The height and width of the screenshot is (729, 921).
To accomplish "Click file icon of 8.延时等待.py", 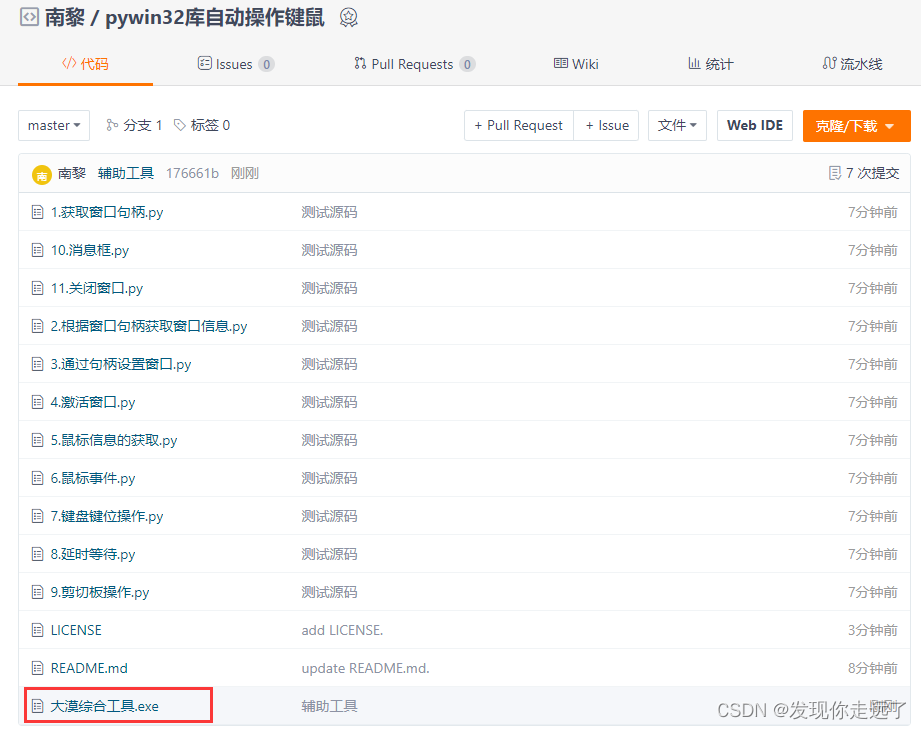I will [x=37, y=554].
